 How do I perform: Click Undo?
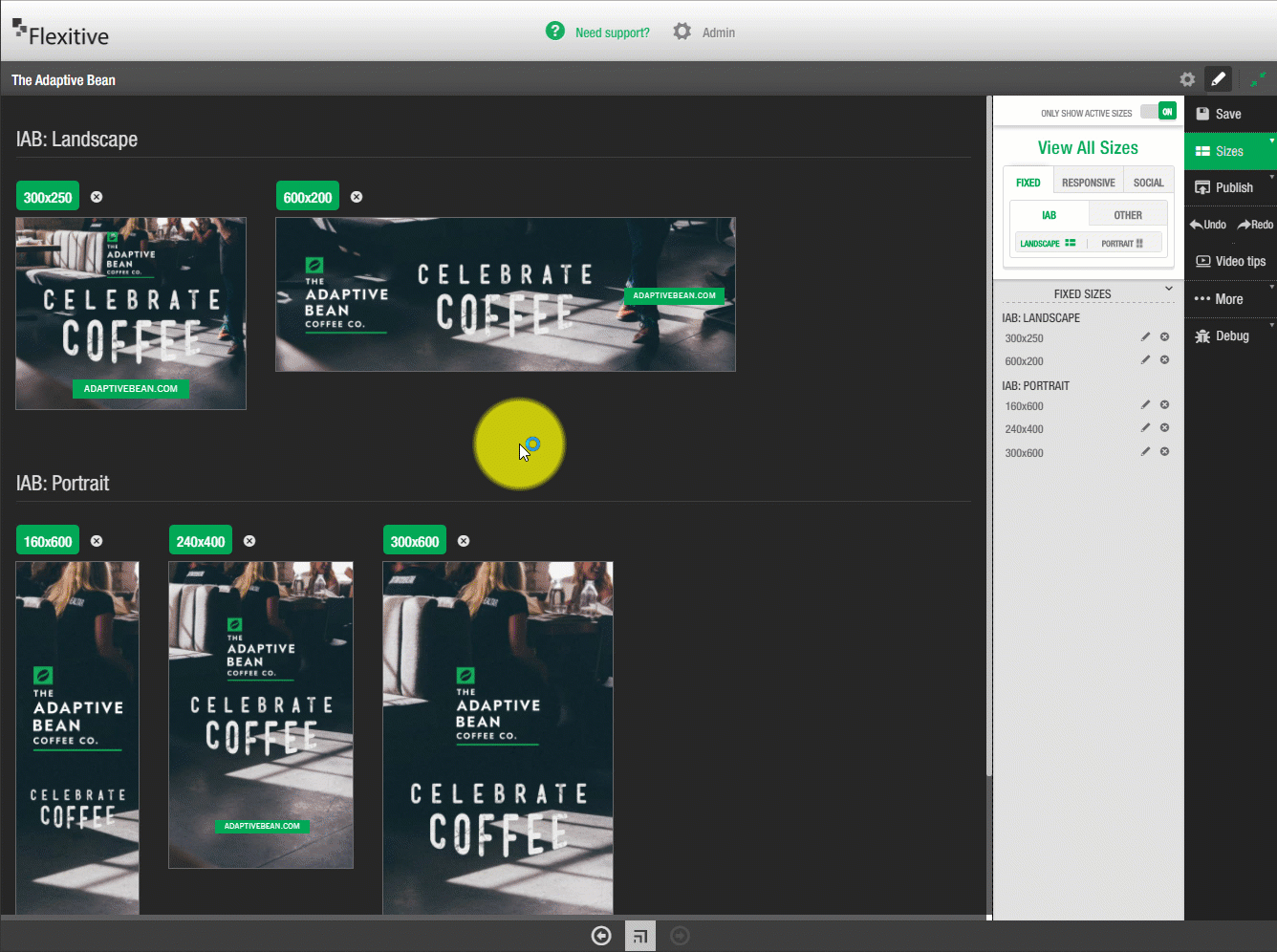click(1208, 225)
